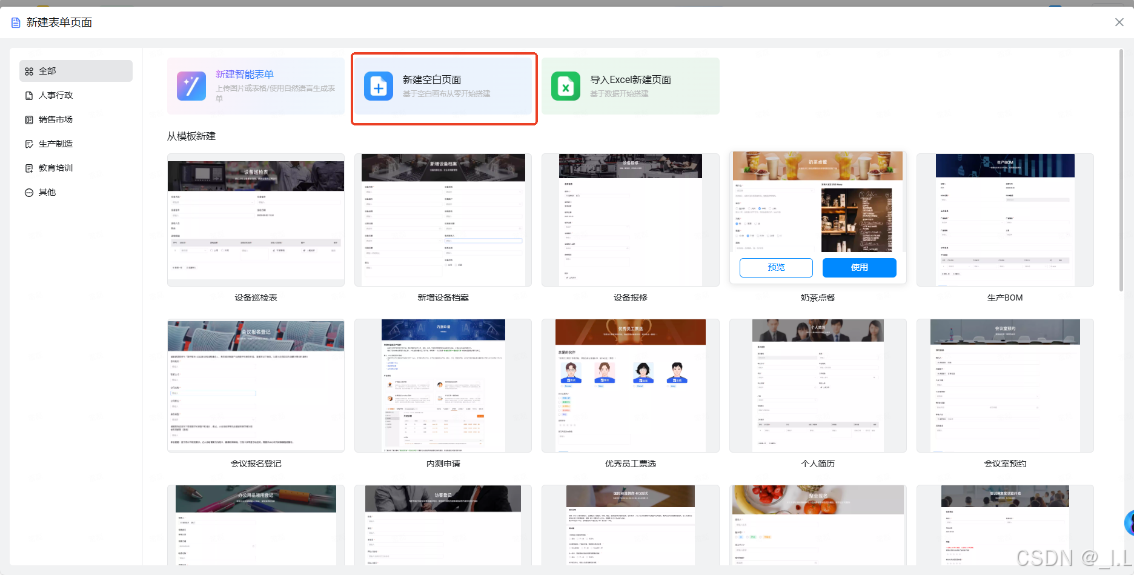Click the 新增设备档案 template label
The image size is (1136, 578).
click(443, 298)
